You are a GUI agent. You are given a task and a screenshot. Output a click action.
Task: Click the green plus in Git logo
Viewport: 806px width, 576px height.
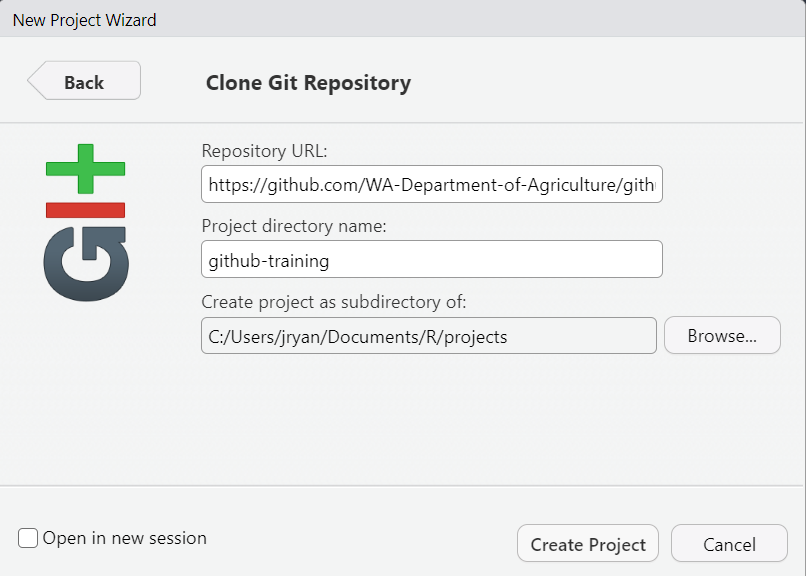pyautogui.click(x=85, y=169)
